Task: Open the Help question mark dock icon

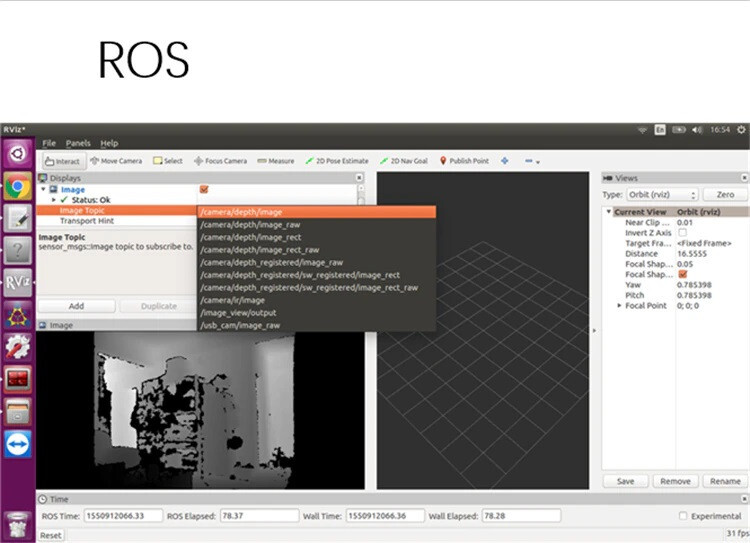Action: [x=18, y=250]
